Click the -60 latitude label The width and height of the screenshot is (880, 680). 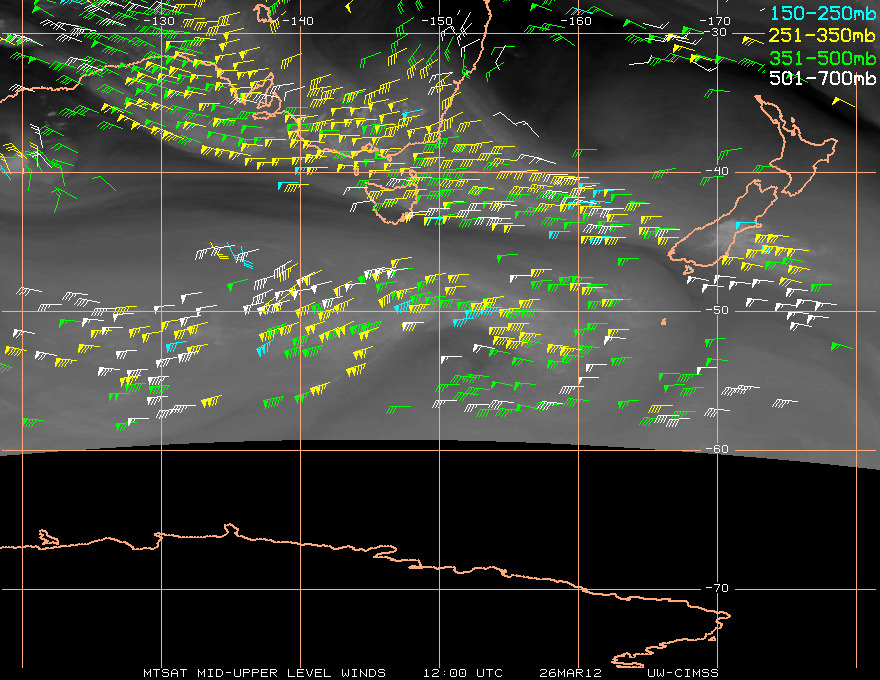(718, 450)
